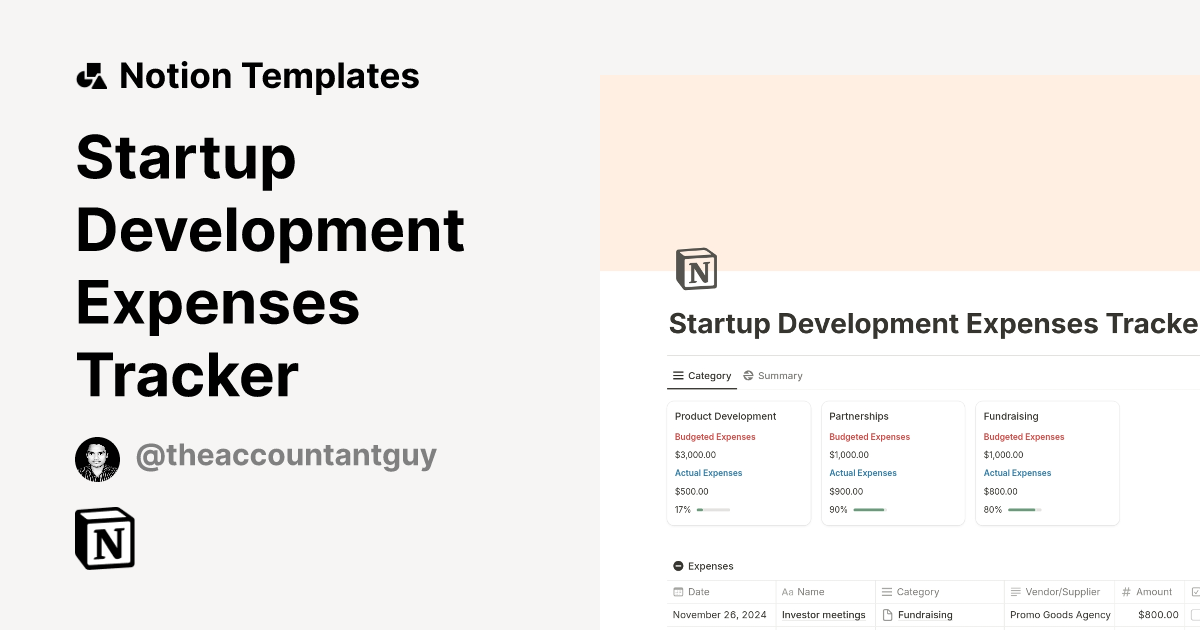Click the Promo Goods Agency vendor cell
This screenshot has width=1200, height=630.
(1060, 615)
